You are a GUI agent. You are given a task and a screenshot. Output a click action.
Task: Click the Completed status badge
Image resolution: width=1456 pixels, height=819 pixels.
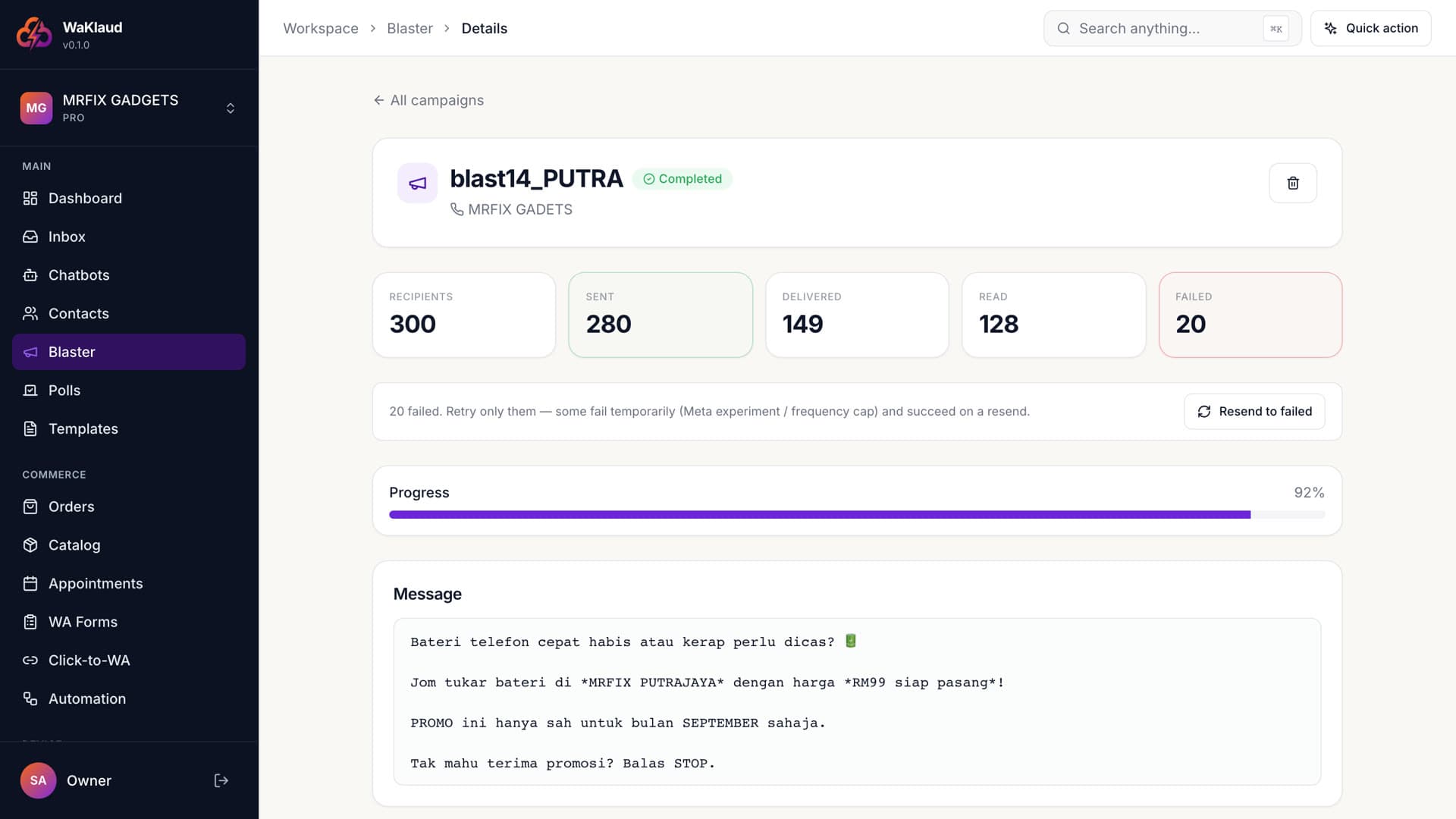[x=682, y=179]
